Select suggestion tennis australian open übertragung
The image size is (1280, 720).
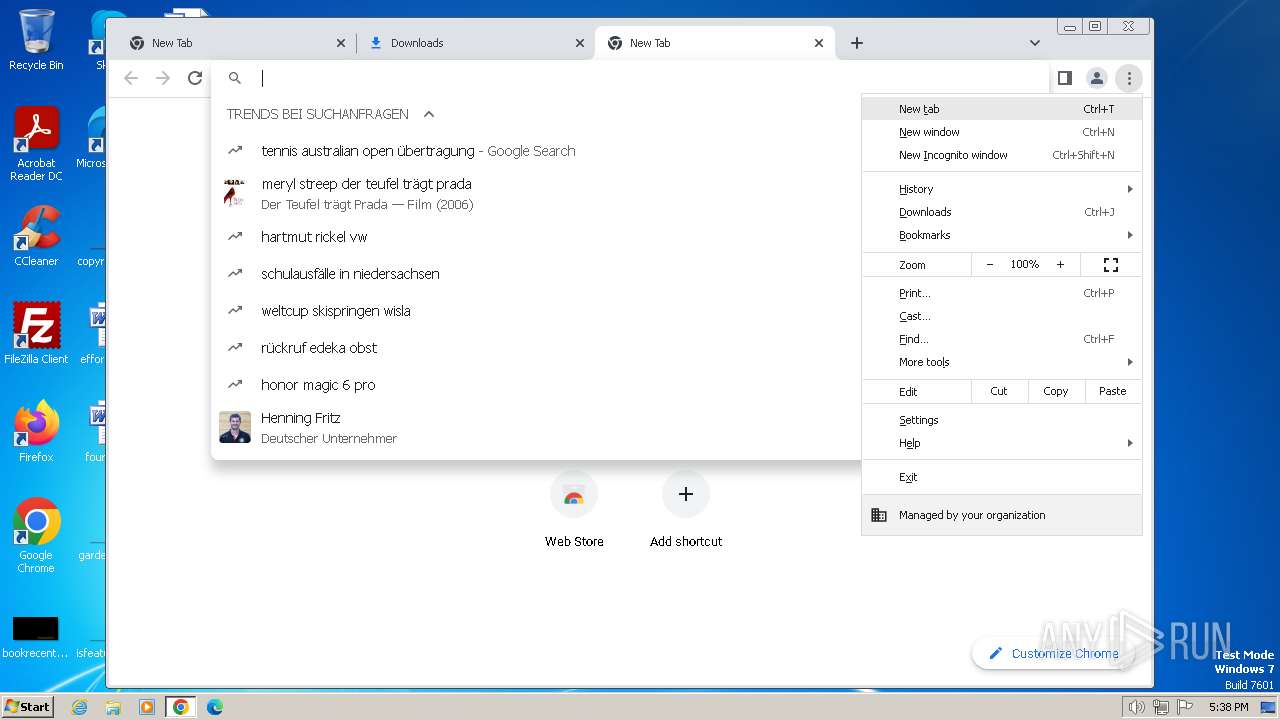pyautogui.click(x=536, y=151)
